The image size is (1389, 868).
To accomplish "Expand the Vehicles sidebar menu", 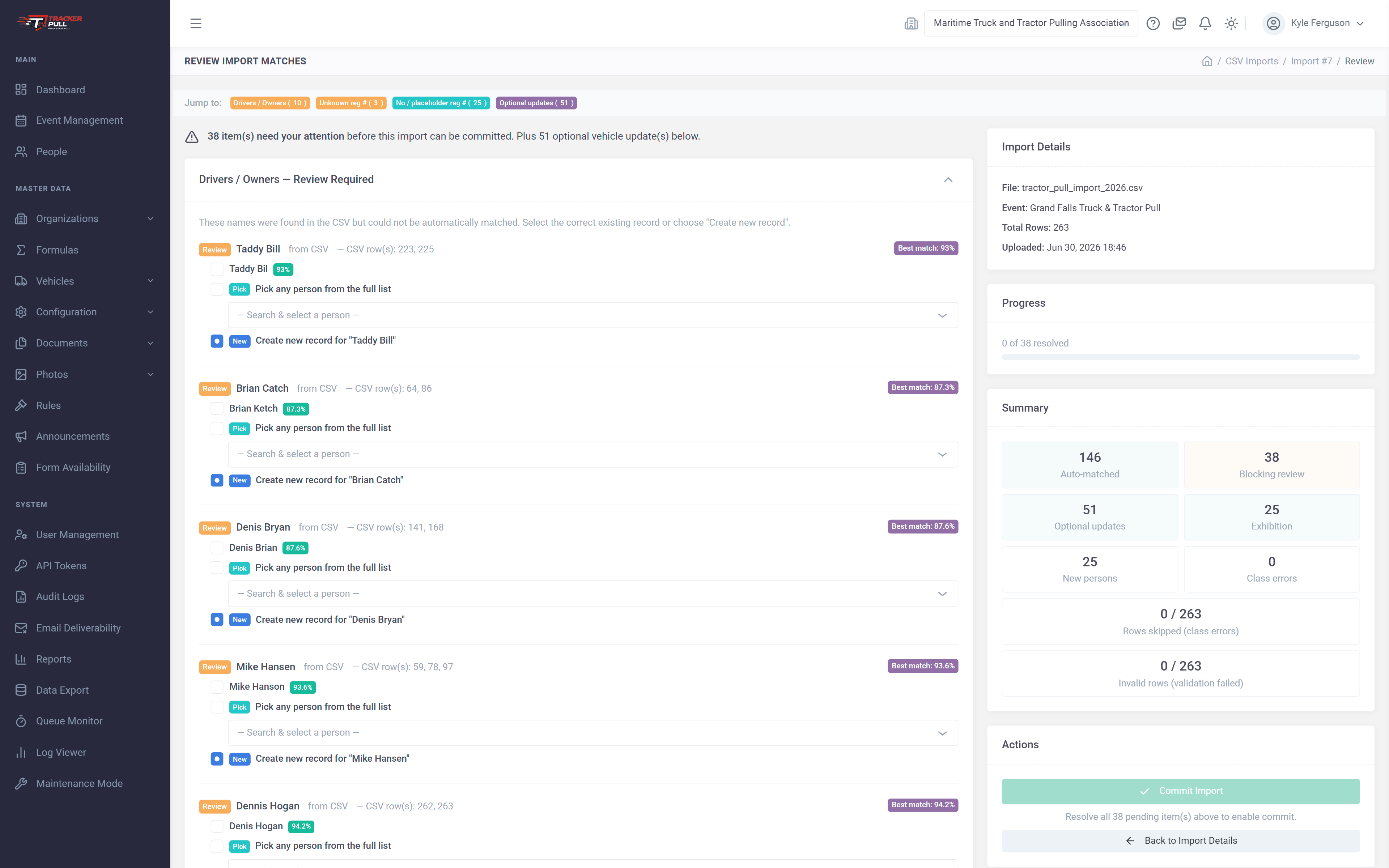I will coord(85,281).
